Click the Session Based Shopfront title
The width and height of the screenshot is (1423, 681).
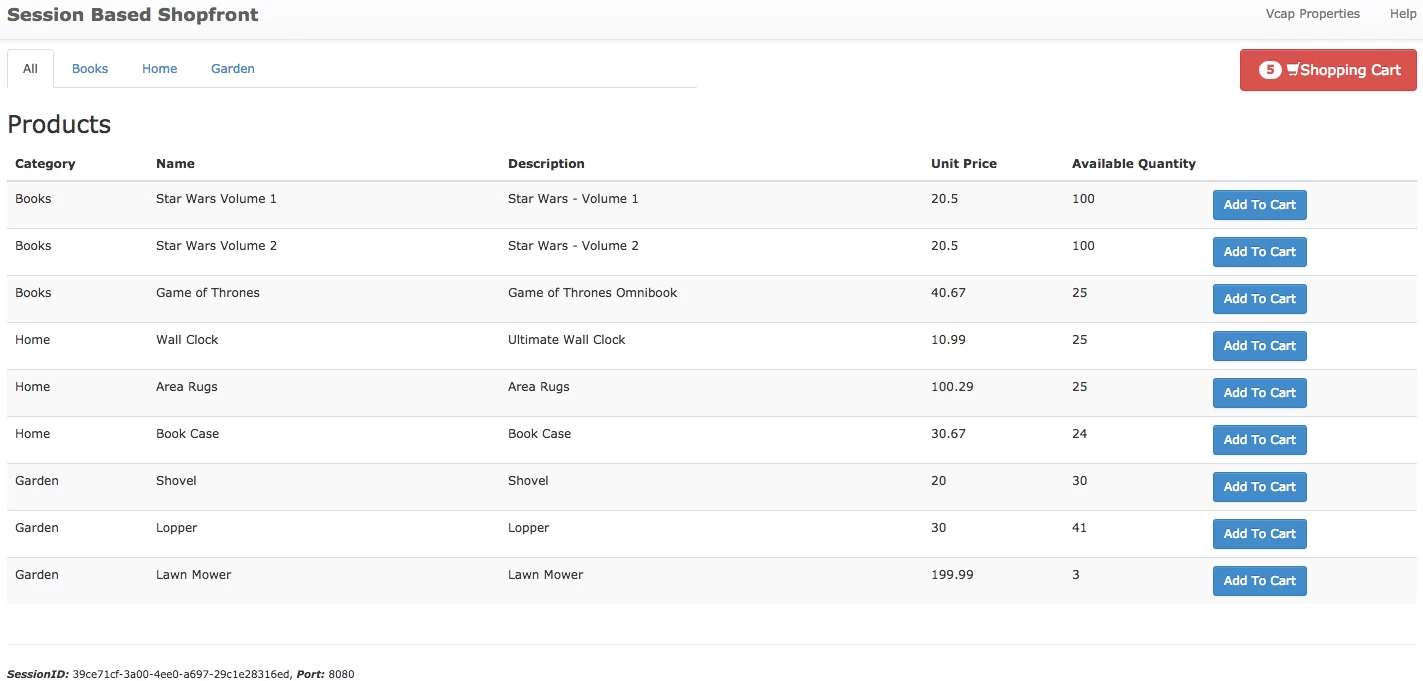[133, 15]
